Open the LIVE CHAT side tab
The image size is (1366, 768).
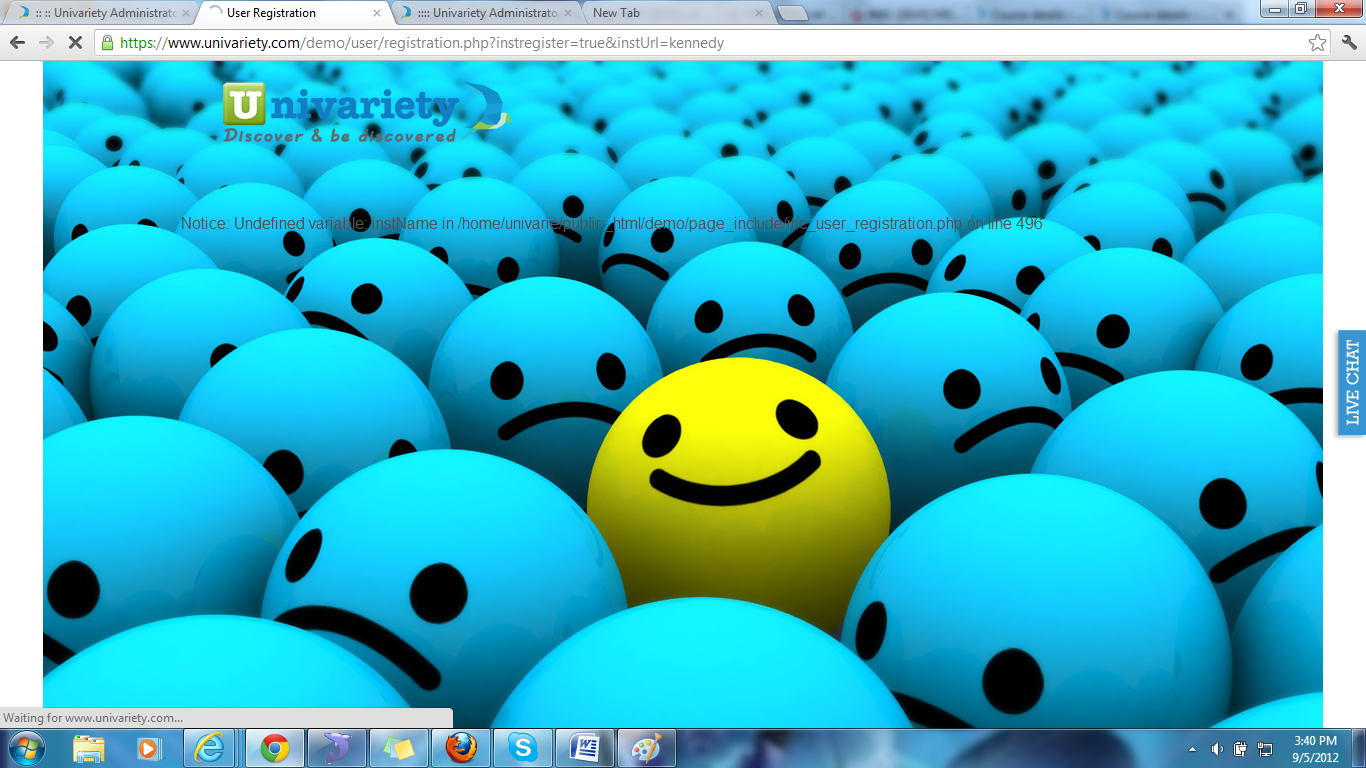pyautogui.click(x=1352, y=383)
